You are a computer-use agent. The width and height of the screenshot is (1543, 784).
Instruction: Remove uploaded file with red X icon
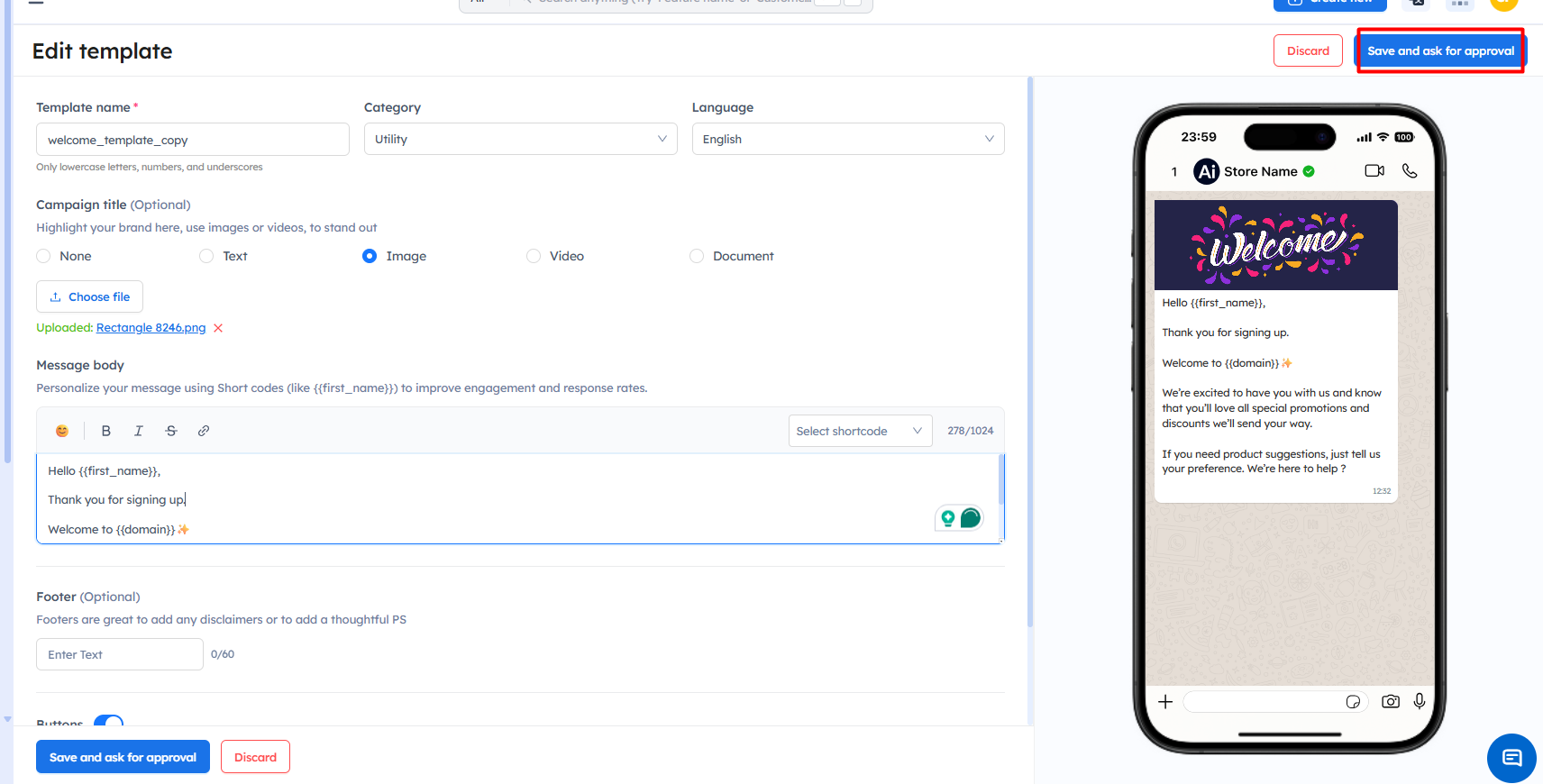(x=218, y=328)
